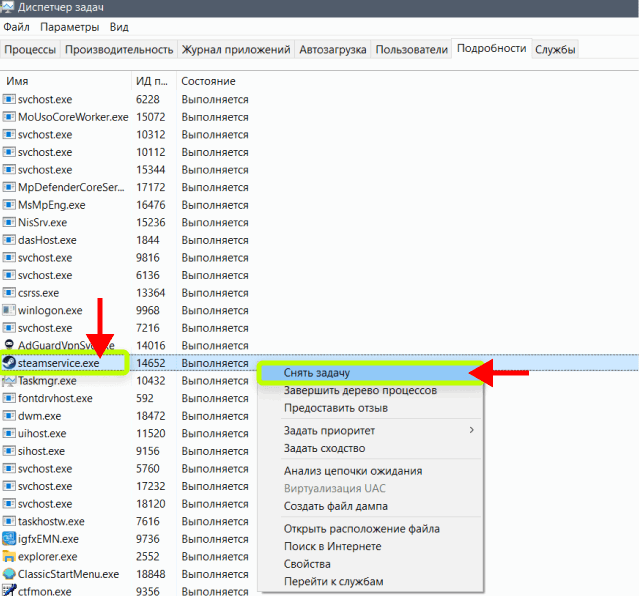Click the dwm.exe process icon
Image resolution: width=639 pixels, height=596 pixels.
click(x=9, y=416)
